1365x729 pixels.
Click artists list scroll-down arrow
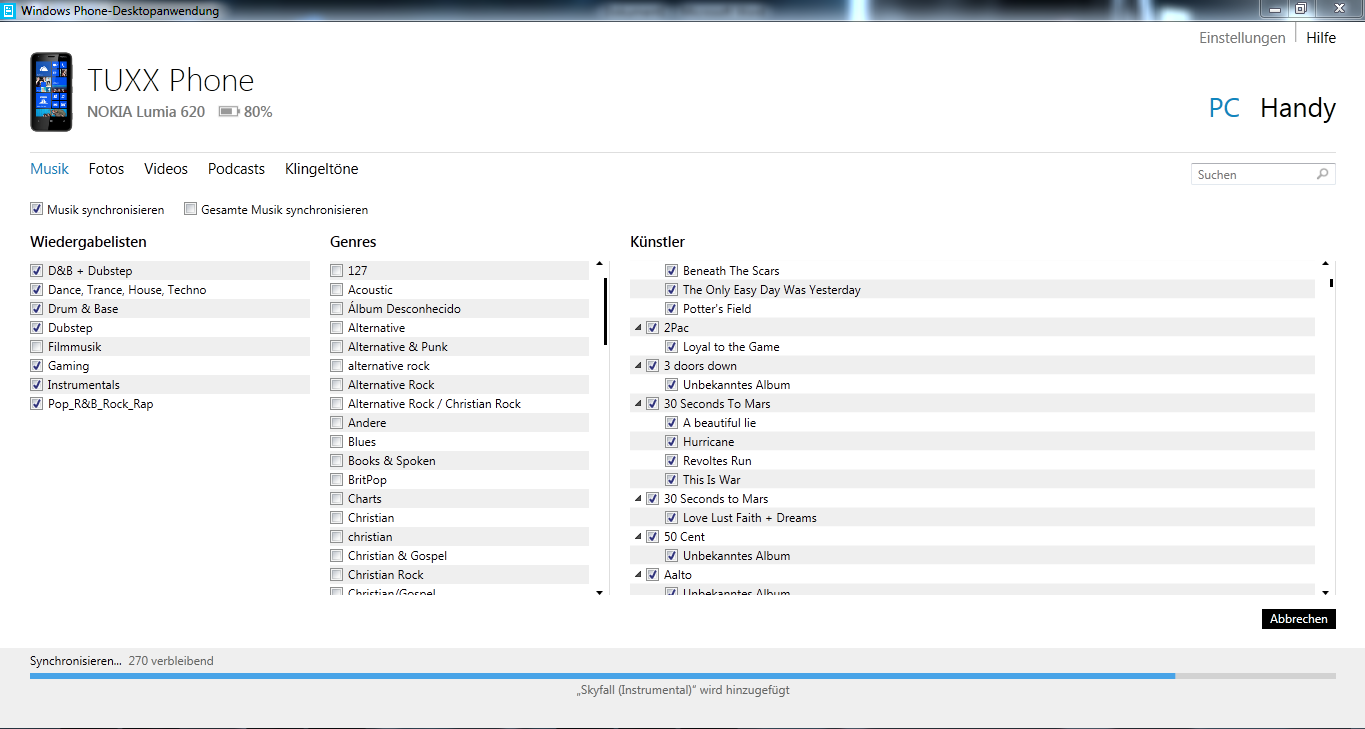pos(1325,592)
